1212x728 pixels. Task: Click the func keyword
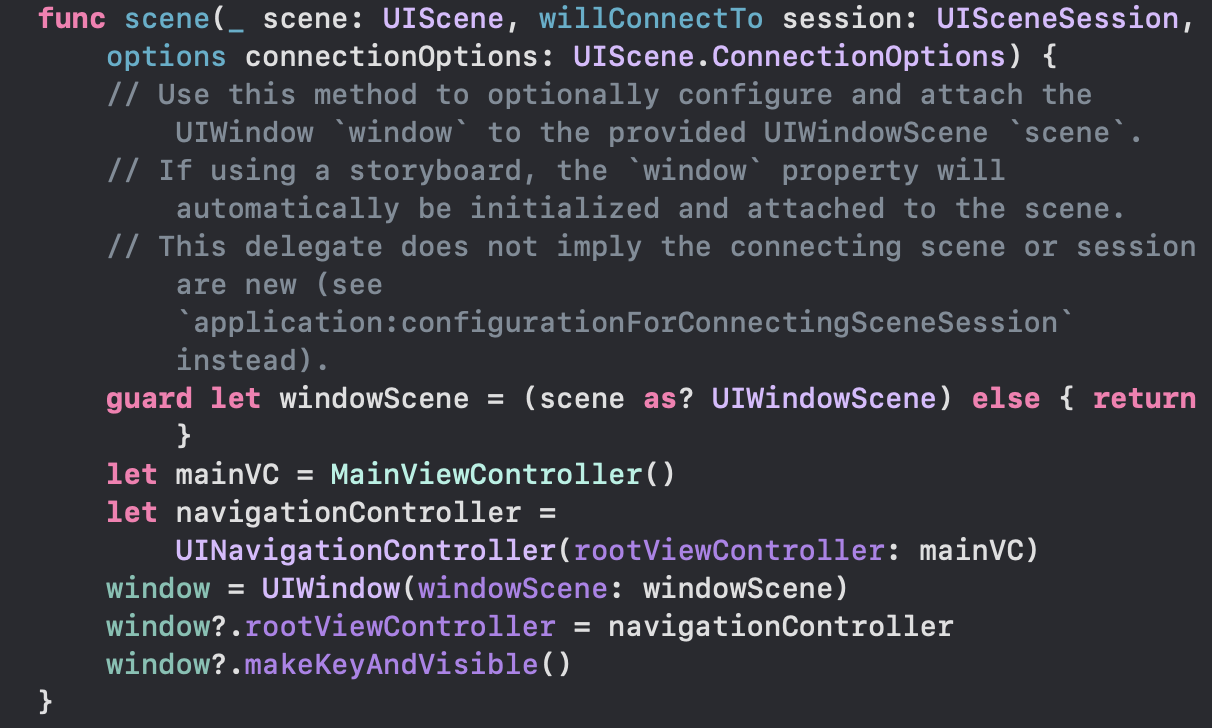pyautogui.click(x=72, y=19)
